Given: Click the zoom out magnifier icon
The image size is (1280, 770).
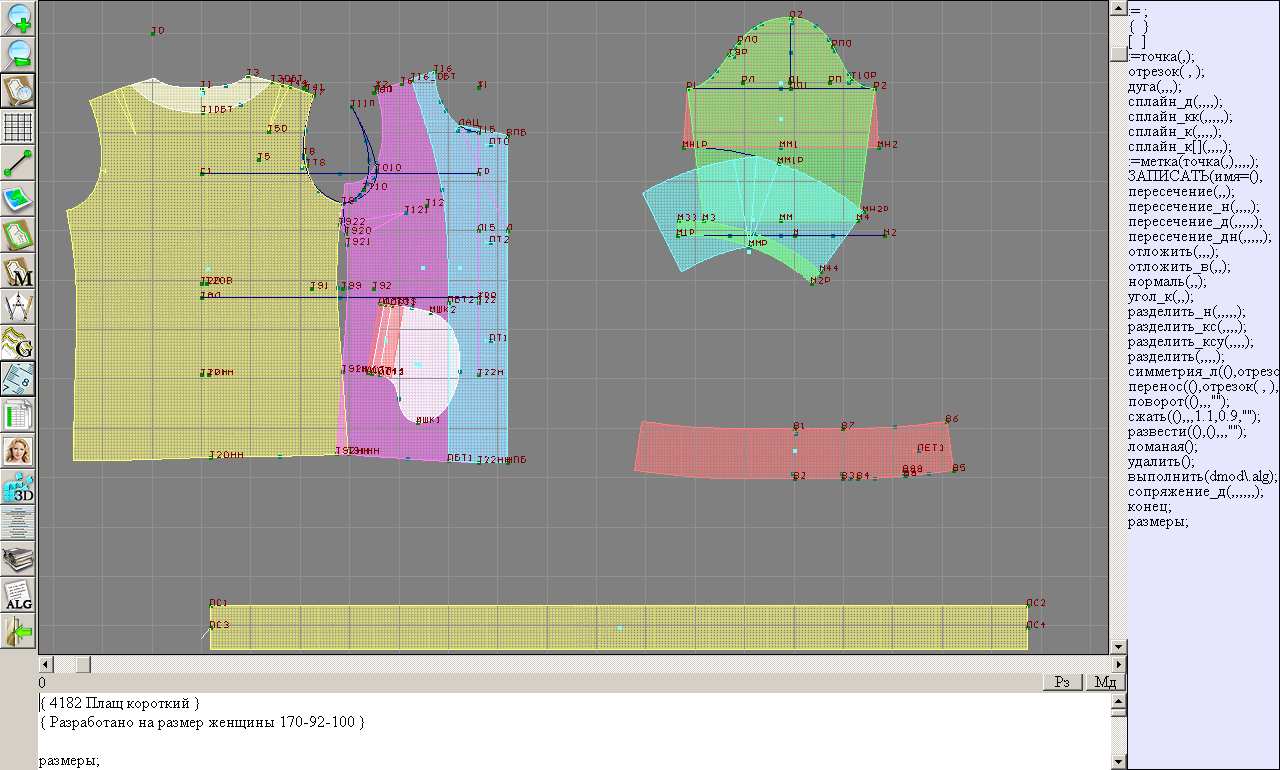Looking at the screenshot, I should point(19,54).
